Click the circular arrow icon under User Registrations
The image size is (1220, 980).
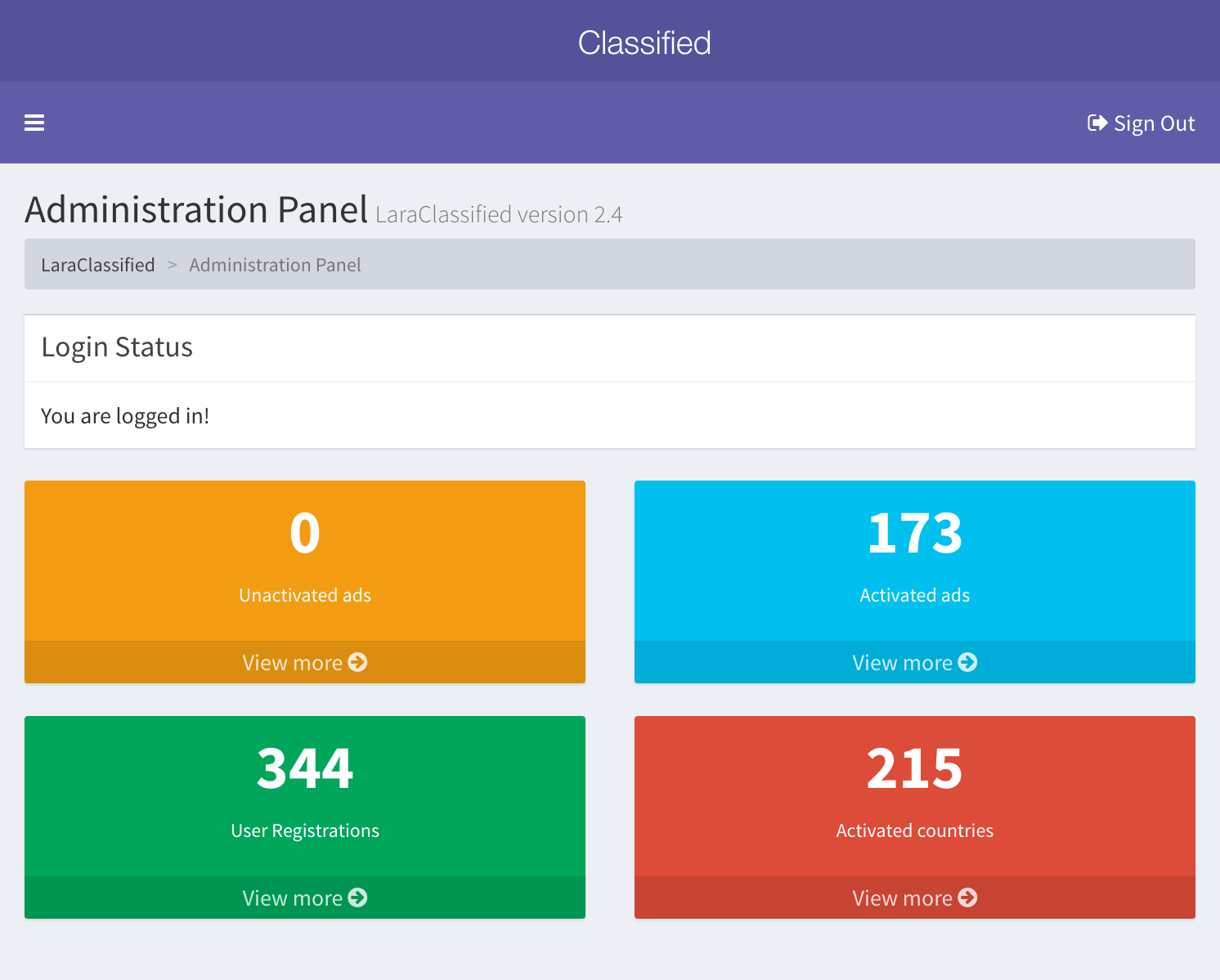[x=357, y=897]
